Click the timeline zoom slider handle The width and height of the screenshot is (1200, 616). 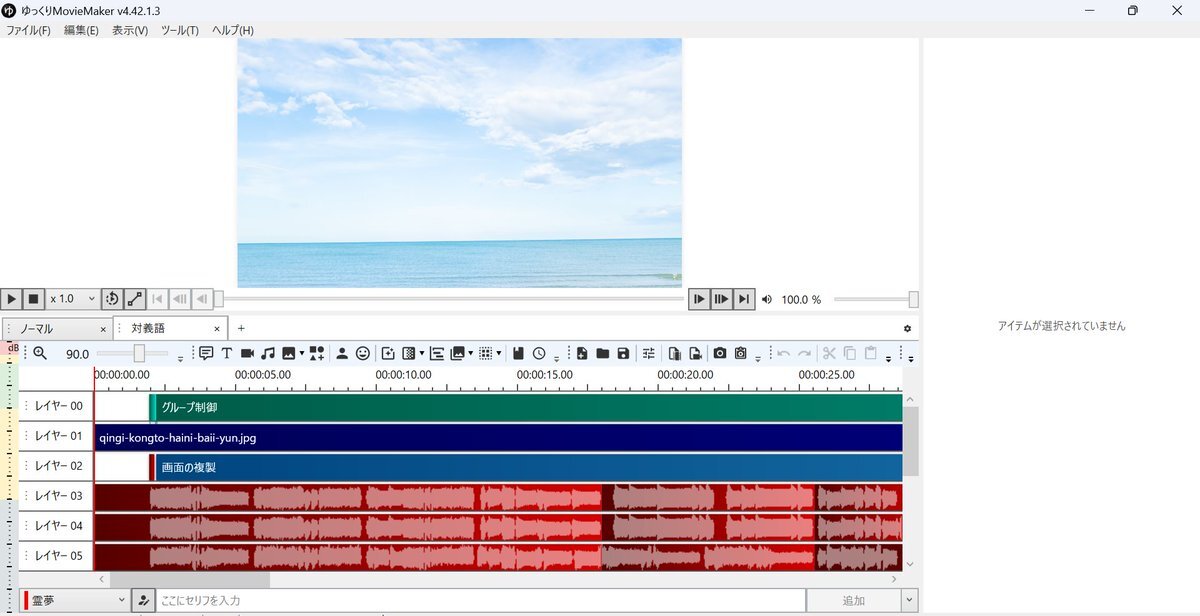139,353
